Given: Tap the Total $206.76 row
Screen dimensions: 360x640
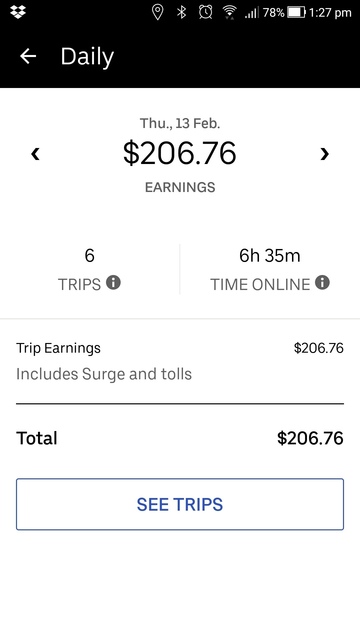Looking at the screenshot, I should pos(180,438).
